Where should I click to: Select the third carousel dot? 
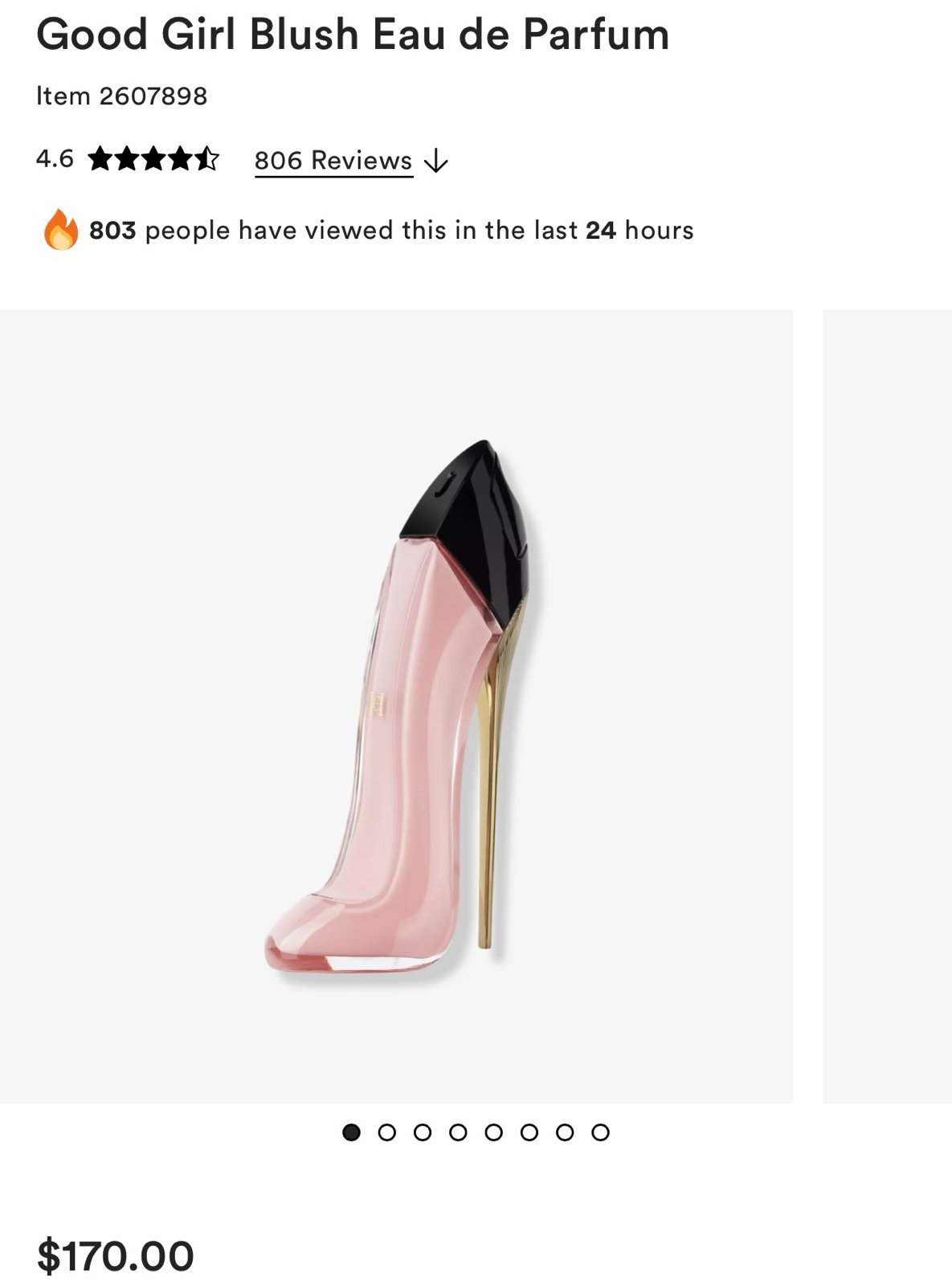pyautogui.click(x=423, y=1132)
